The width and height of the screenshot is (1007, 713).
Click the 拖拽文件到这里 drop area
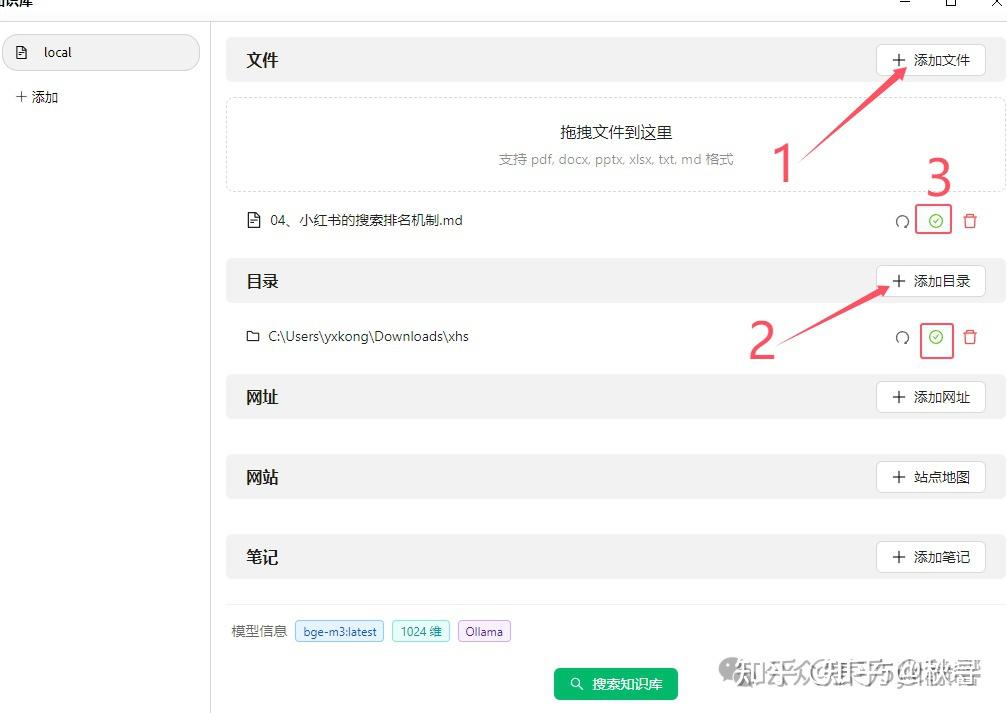[615, 145]
